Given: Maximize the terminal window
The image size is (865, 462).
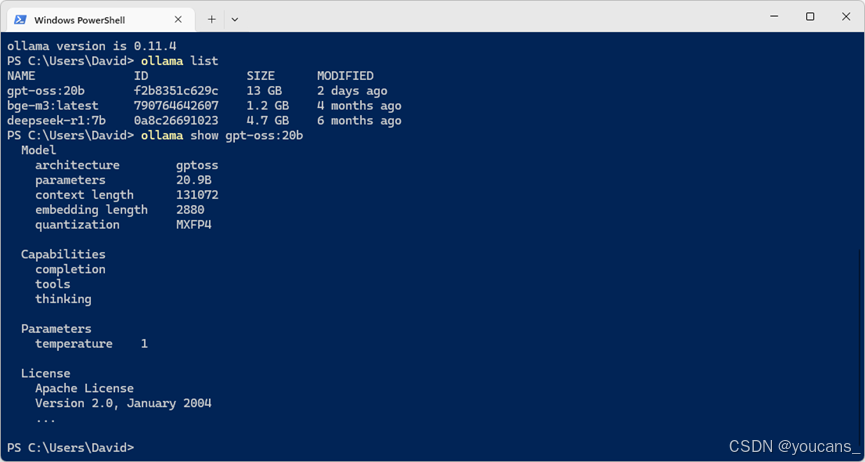Looking at the screenshot, I should click(x=810, y=17).
